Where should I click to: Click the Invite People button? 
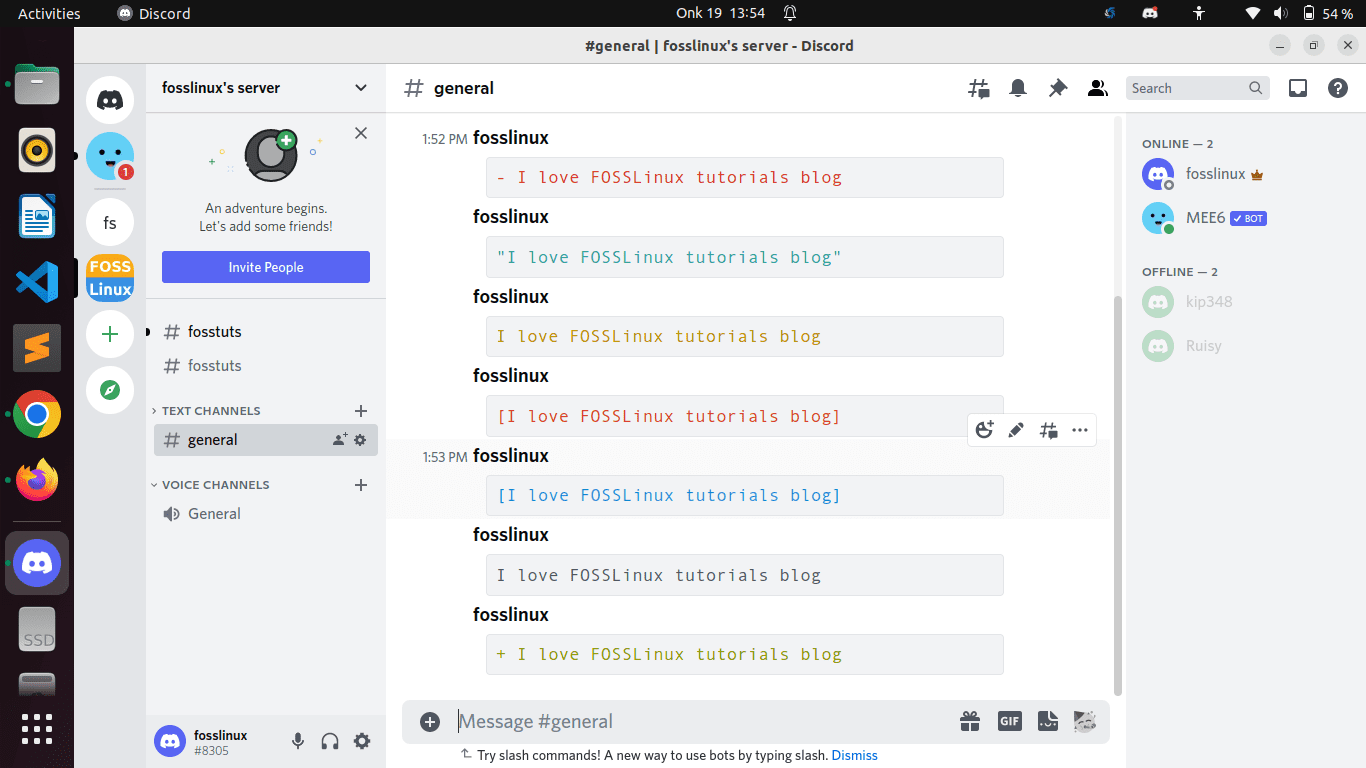click(x=266, y=267)
